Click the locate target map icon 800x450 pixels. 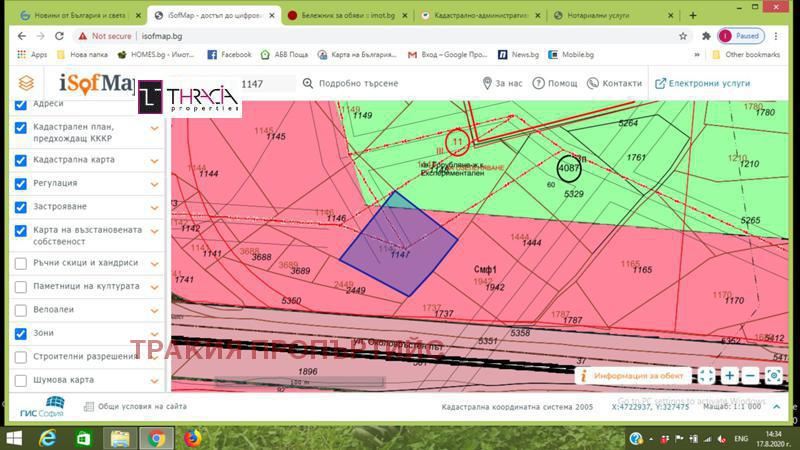coord(774,376)
